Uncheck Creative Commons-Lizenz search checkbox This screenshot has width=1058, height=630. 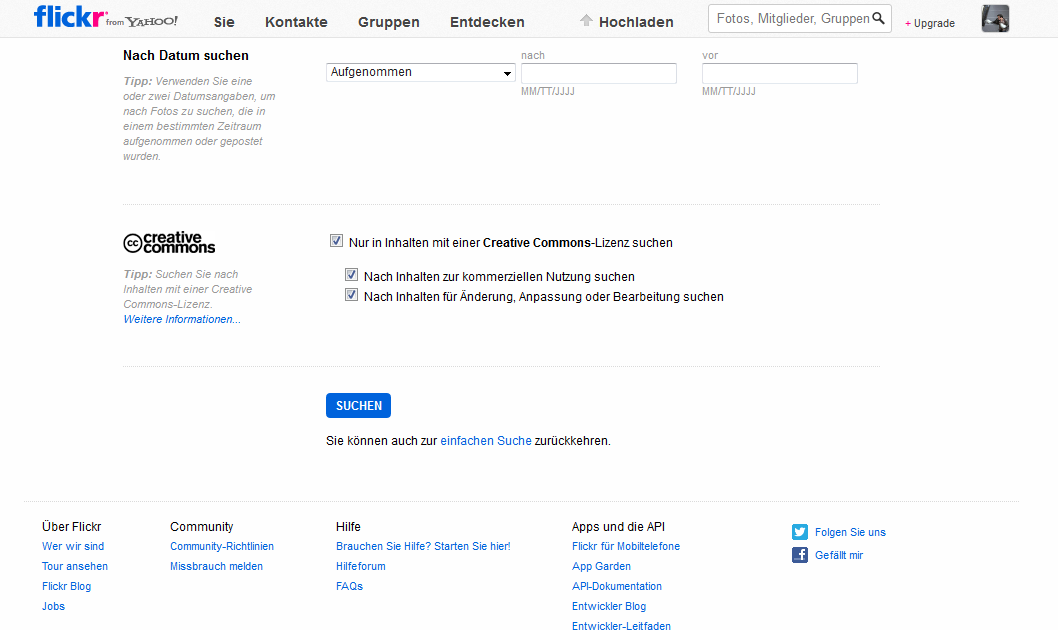[336, 241]
